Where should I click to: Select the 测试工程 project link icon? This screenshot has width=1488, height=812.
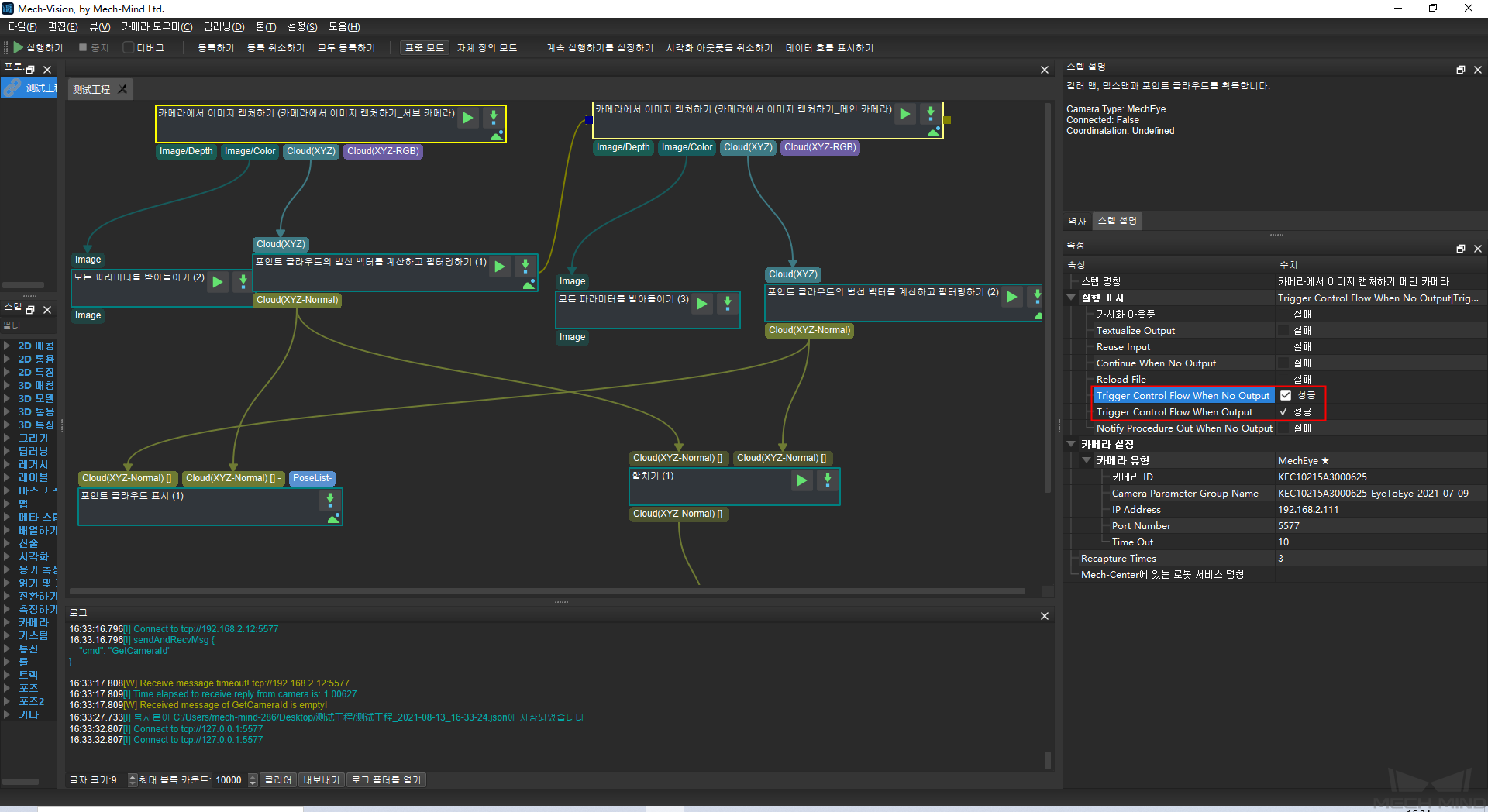pos(12,88)
